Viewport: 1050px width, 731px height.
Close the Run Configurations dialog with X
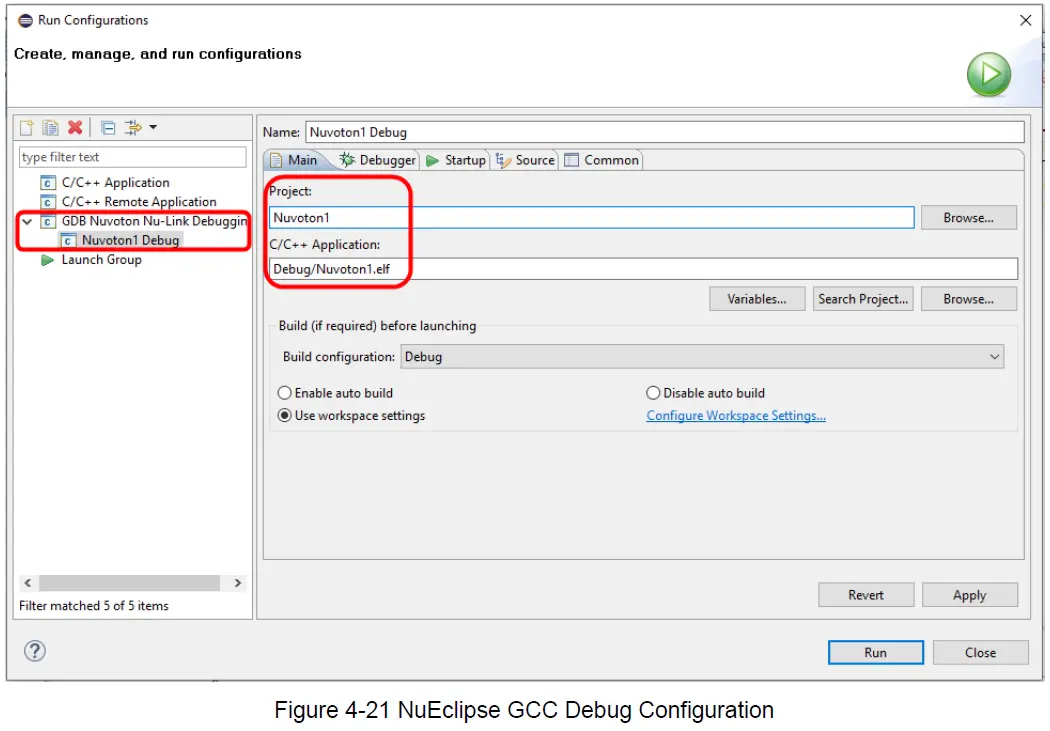point(1025,21)
